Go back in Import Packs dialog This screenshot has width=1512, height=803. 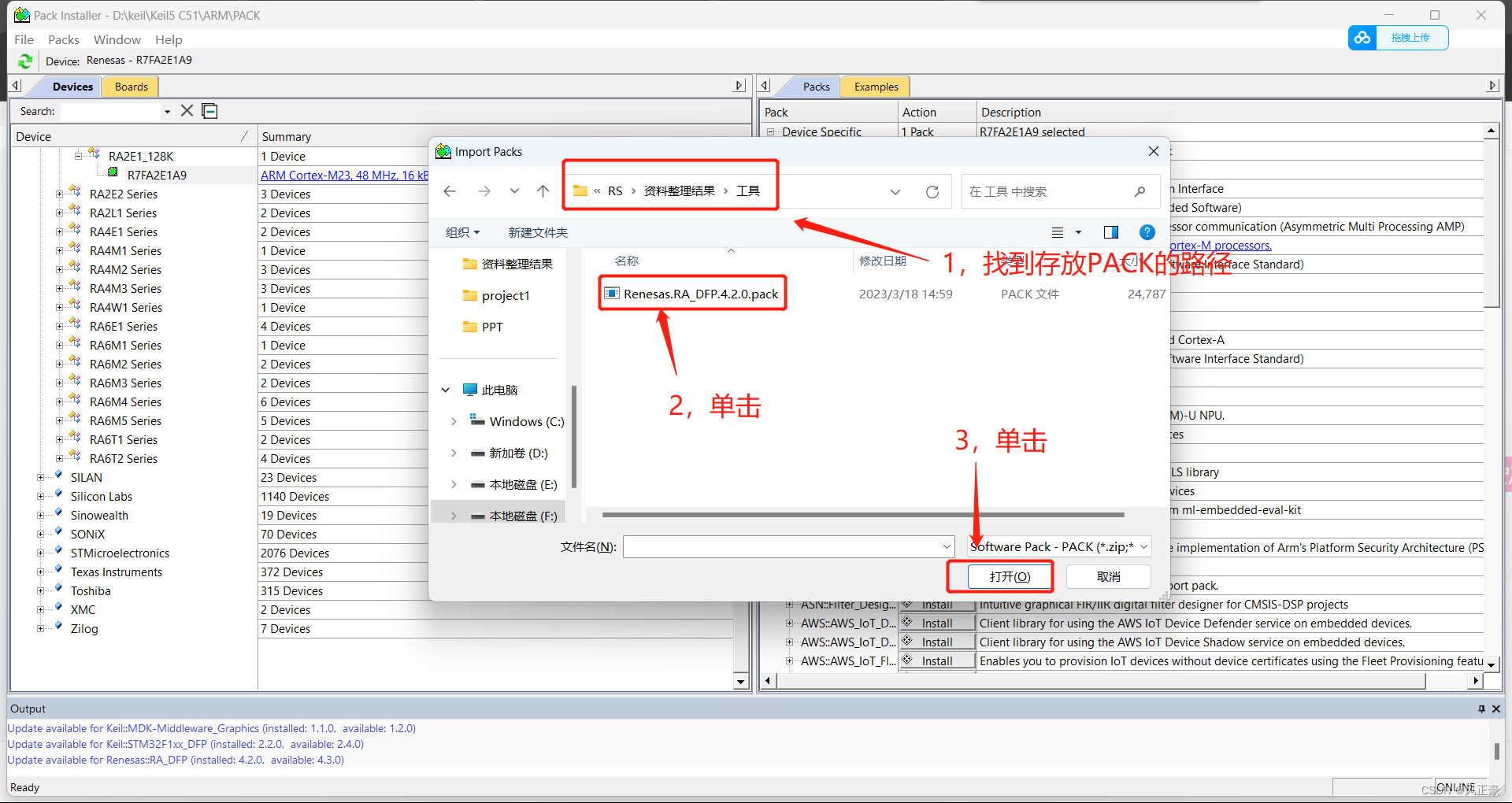point(450,191)
